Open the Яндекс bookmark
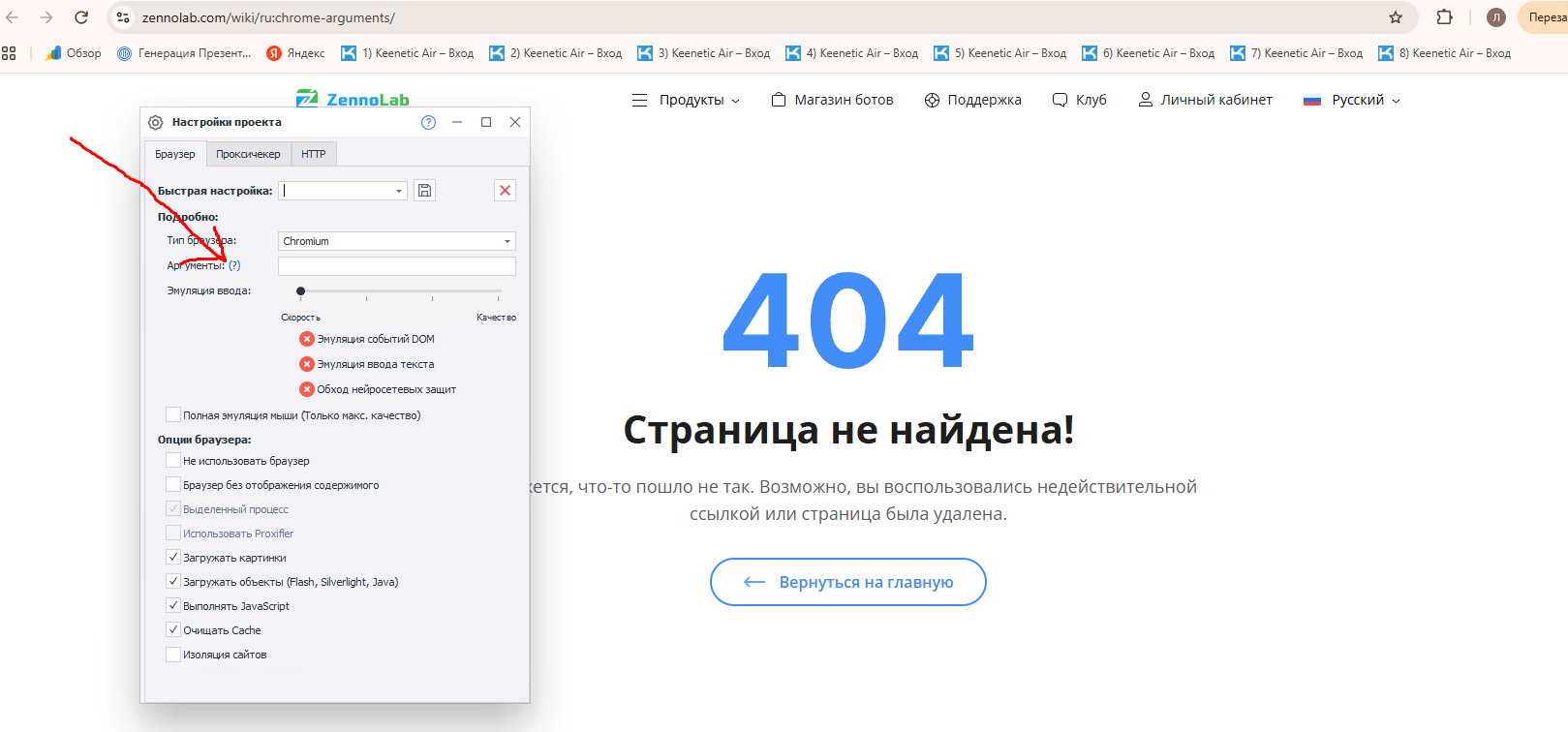This screenshot has height=732, width=1568. (x=296, y=53)
